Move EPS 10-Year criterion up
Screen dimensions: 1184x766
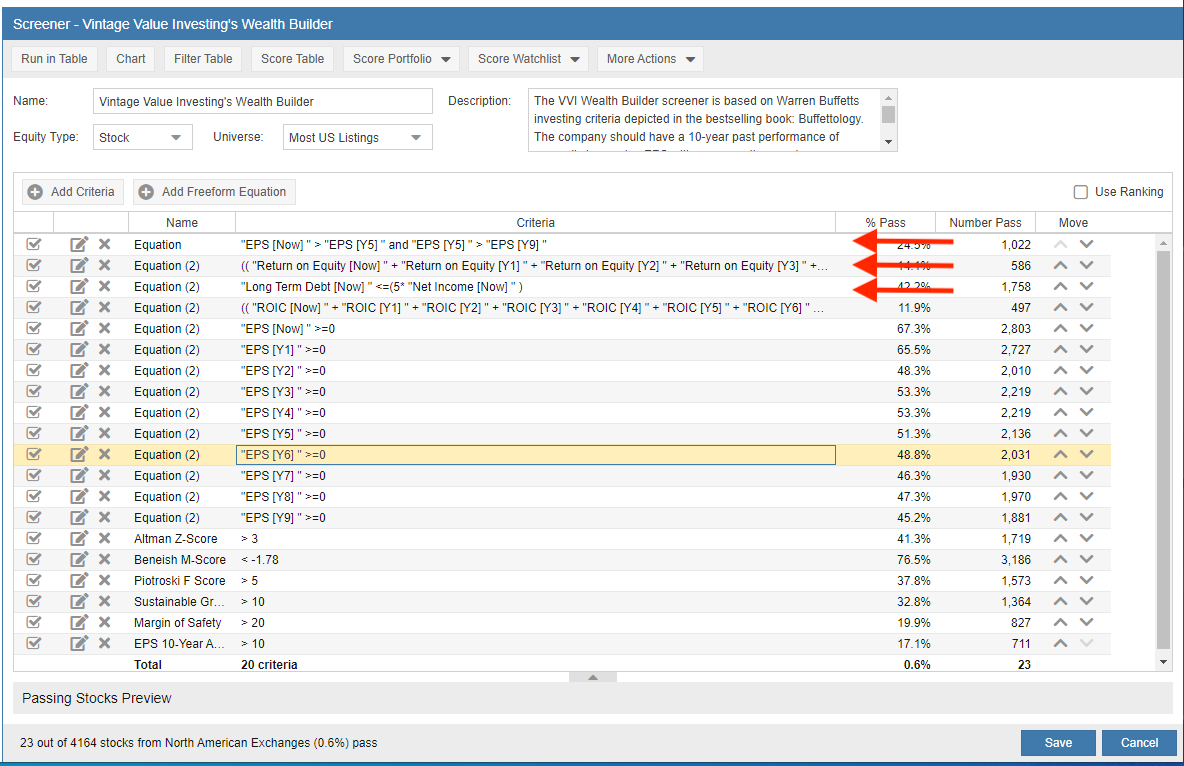tap(1060, 644)
